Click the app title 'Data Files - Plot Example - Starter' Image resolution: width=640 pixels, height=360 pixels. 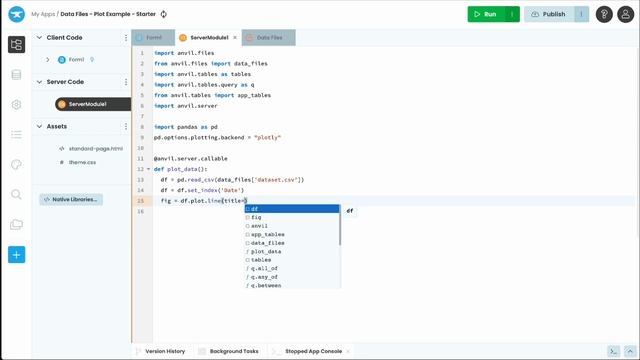[108, 14]
